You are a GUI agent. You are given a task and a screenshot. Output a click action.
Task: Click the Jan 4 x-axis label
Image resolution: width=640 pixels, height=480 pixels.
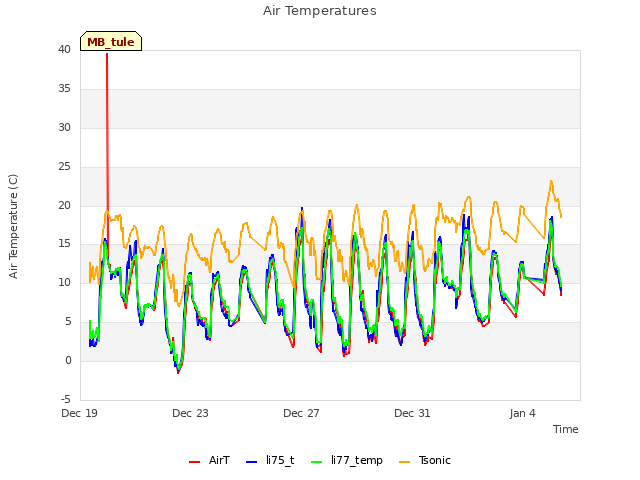click(522, 413)
